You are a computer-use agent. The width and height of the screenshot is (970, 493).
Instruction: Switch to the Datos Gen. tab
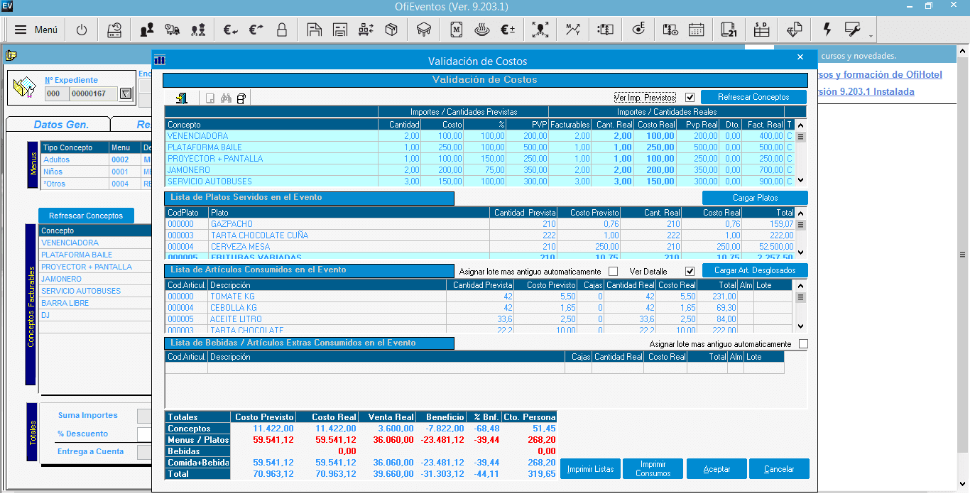click(61, 125)
